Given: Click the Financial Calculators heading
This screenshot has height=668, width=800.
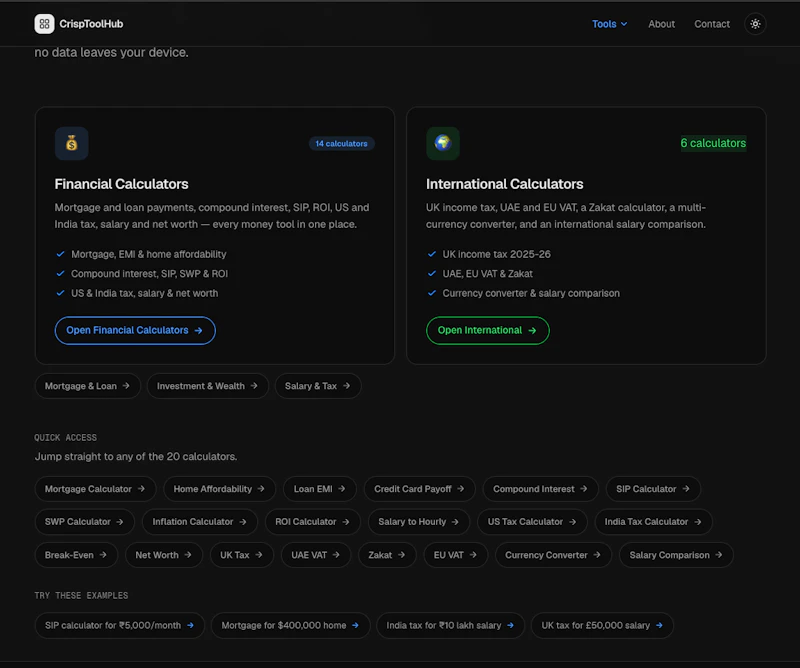Looking at the screenshot, I should [121, 184].
